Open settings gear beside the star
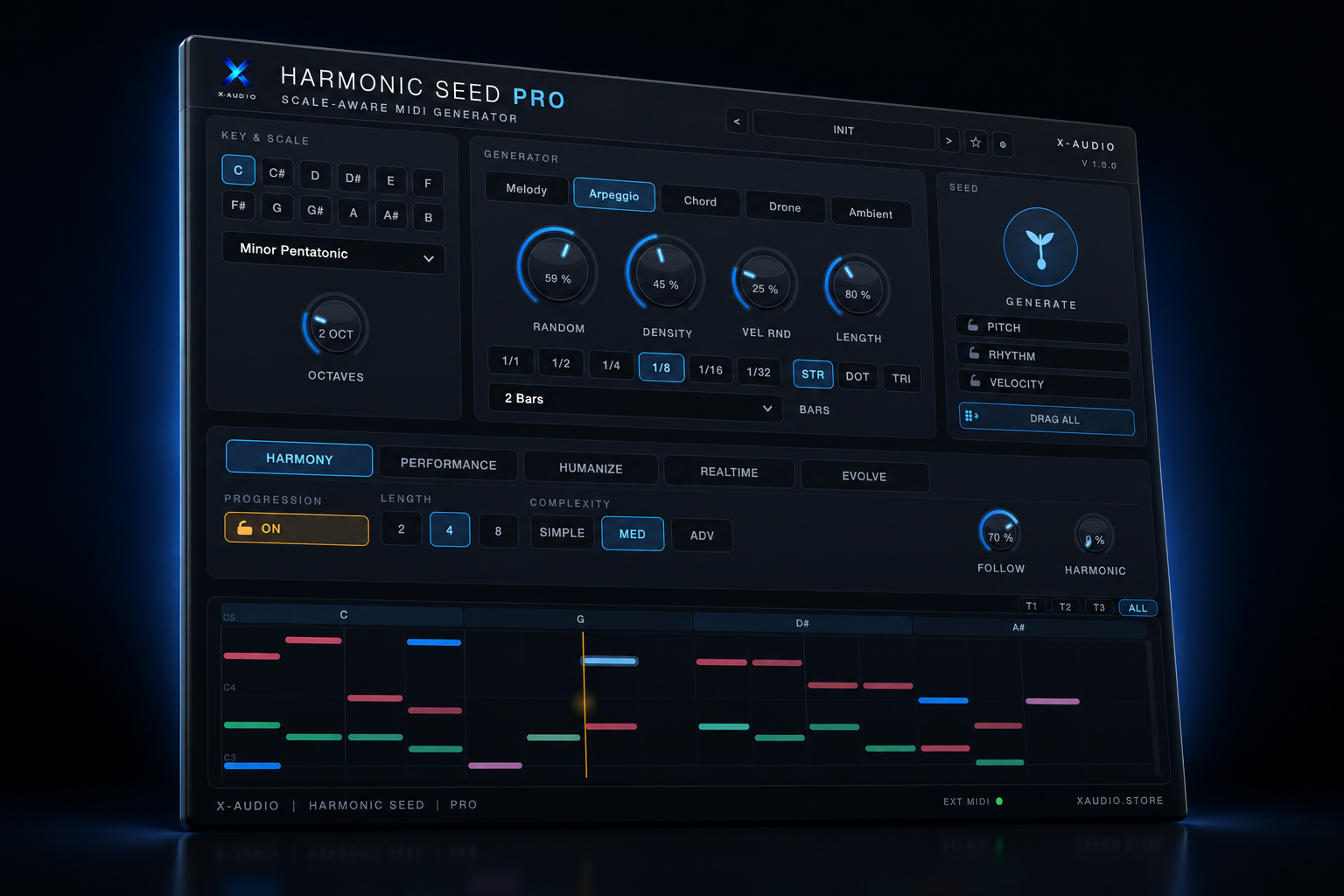 coord(1003,144)
